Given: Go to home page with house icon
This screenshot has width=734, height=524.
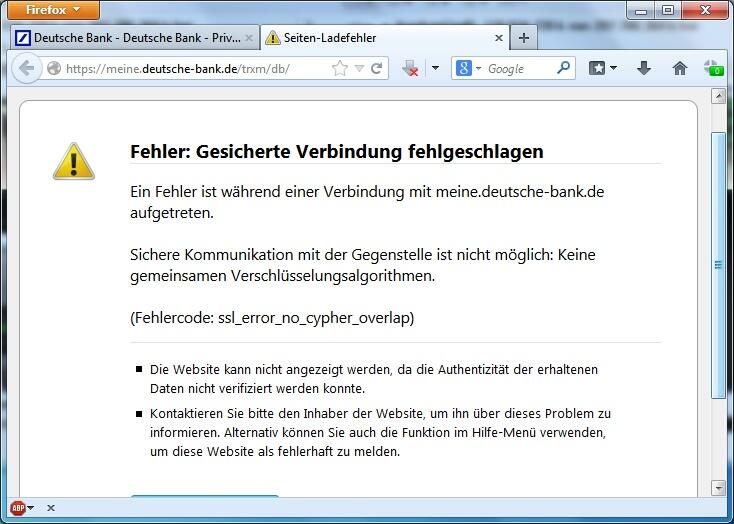Looking at the screenshot, I should click(x=680, y=68).
